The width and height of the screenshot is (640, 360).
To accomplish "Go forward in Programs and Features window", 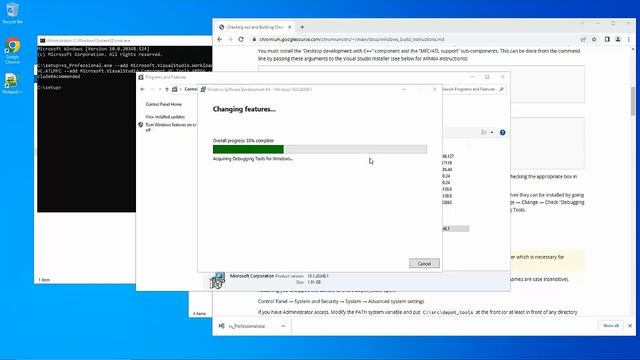I will [152, 89].
